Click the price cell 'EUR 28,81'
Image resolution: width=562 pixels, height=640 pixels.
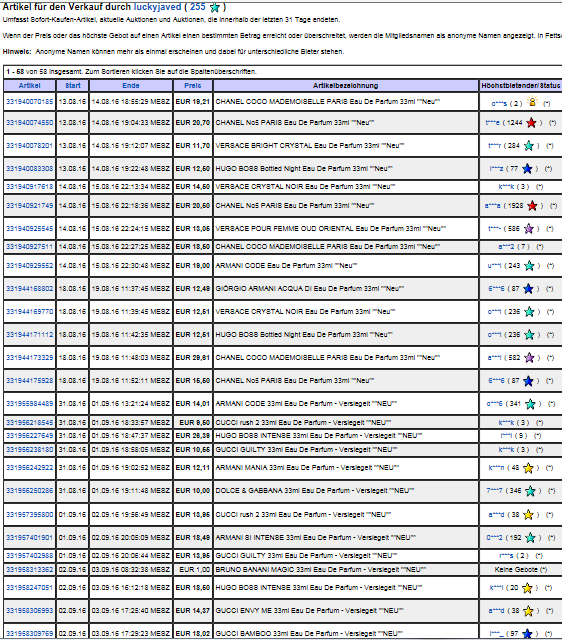193,358
